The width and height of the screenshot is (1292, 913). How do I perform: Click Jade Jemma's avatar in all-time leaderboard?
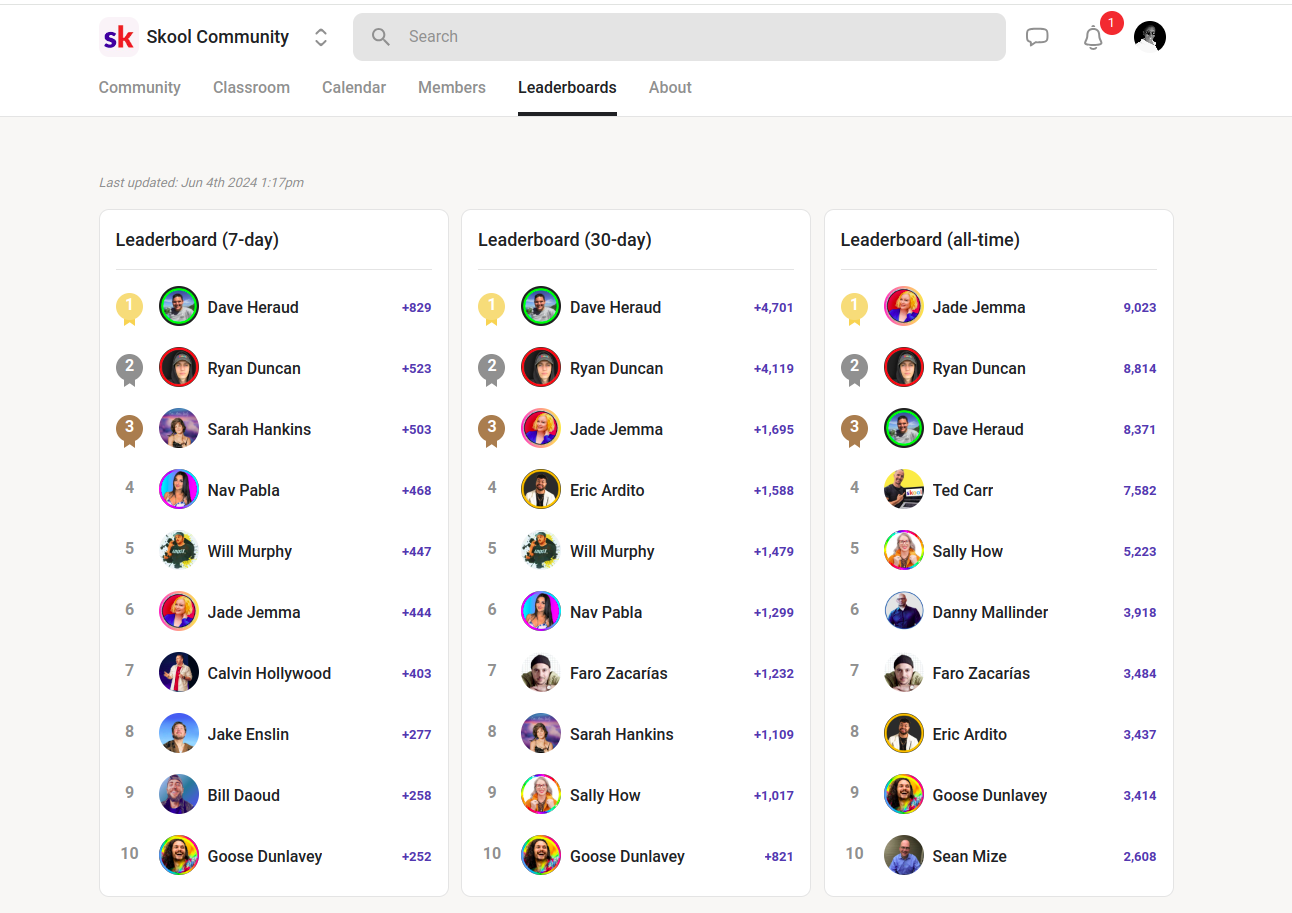[904, 307]
